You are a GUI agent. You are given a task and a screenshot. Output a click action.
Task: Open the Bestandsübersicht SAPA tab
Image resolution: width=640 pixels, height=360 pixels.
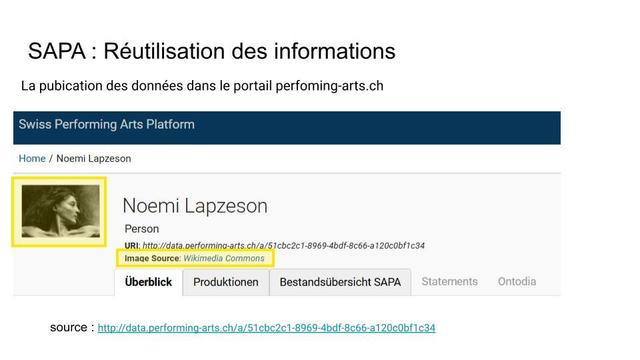340,282
